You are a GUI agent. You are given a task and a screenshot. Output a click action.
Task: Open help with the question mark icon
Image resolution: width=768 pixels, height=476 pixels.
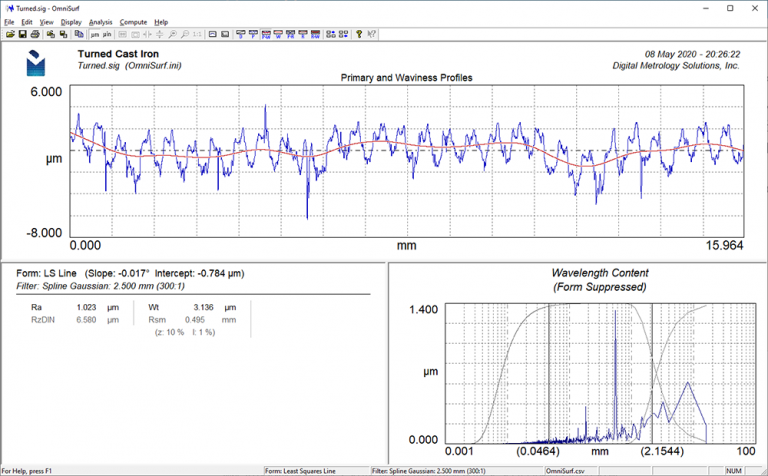click(359, 34)
